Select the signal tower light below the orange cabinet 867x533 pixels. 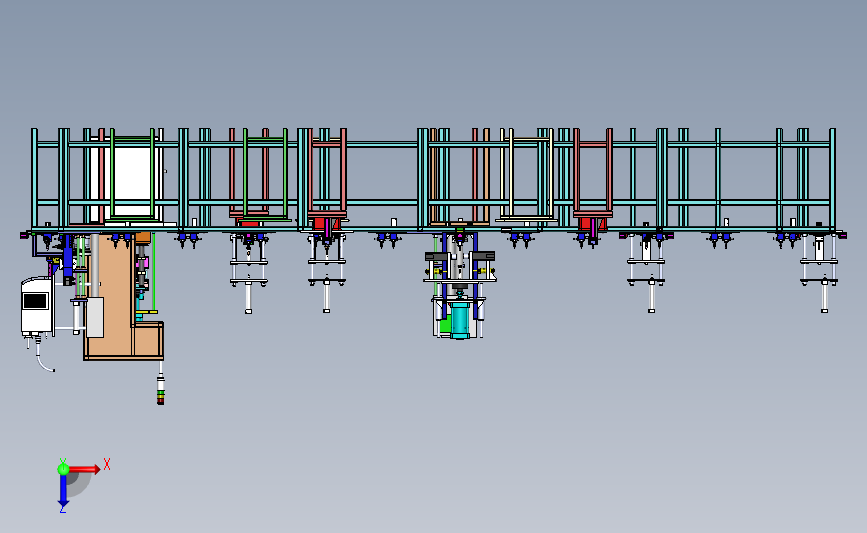click(x=160, y=389)
